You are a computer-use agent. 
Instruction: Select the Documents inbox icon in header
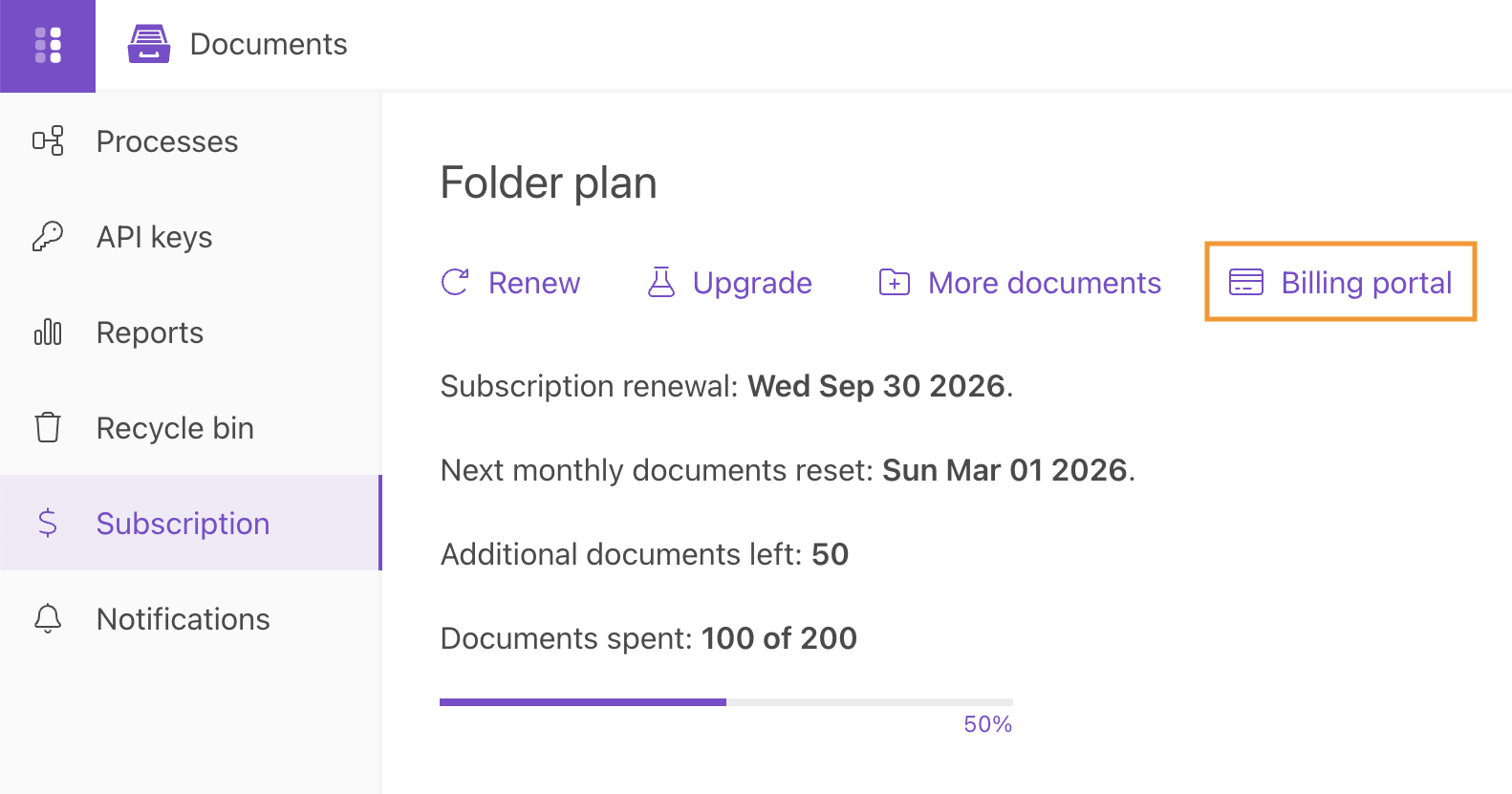point(149,43)
